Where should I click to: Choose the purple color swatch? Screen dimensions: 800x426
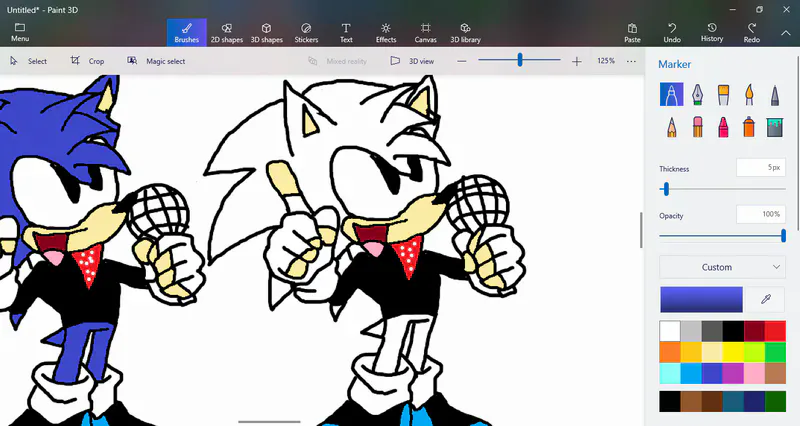pyautogui.click(x=733, y=373)
